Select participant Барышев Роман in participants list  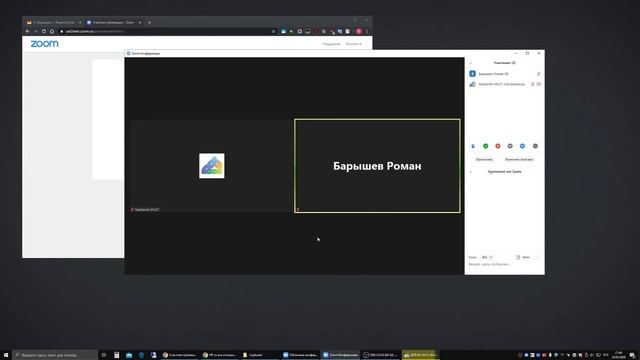tap(504, 74)
